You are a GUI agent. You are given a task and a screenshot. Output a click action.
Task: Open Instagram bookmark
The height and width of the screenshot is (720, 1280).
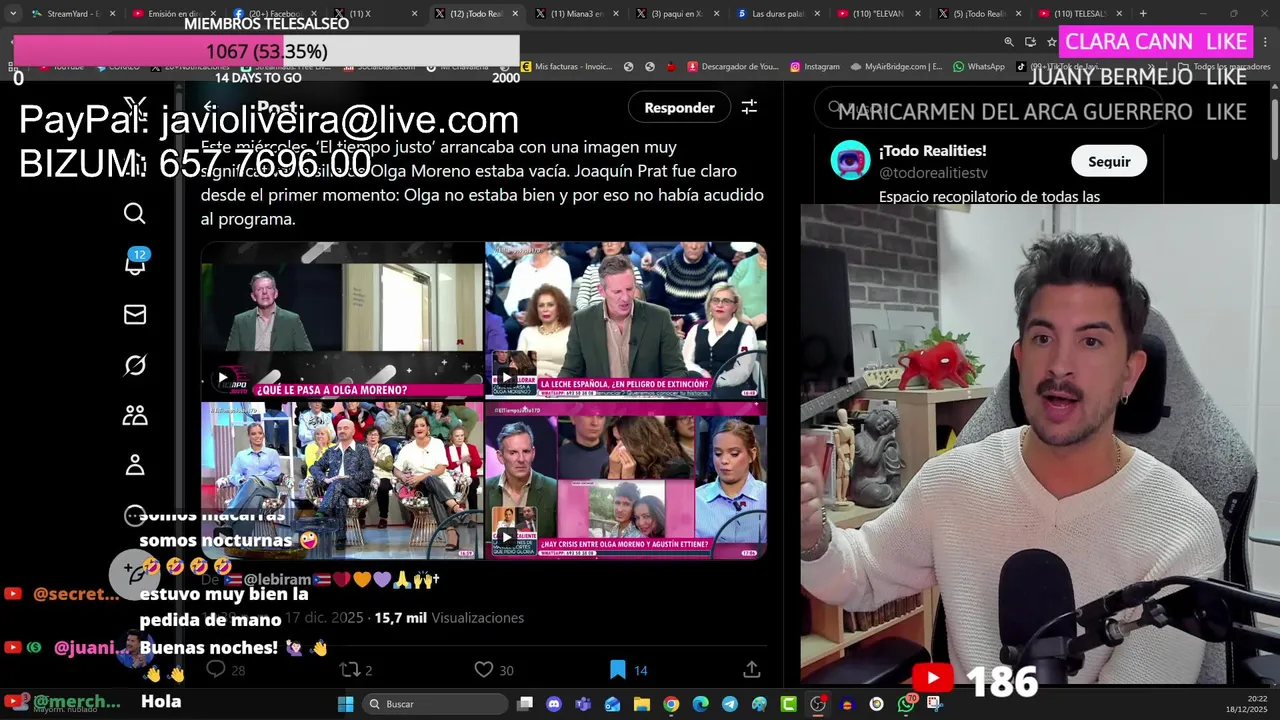click(814, 67)
